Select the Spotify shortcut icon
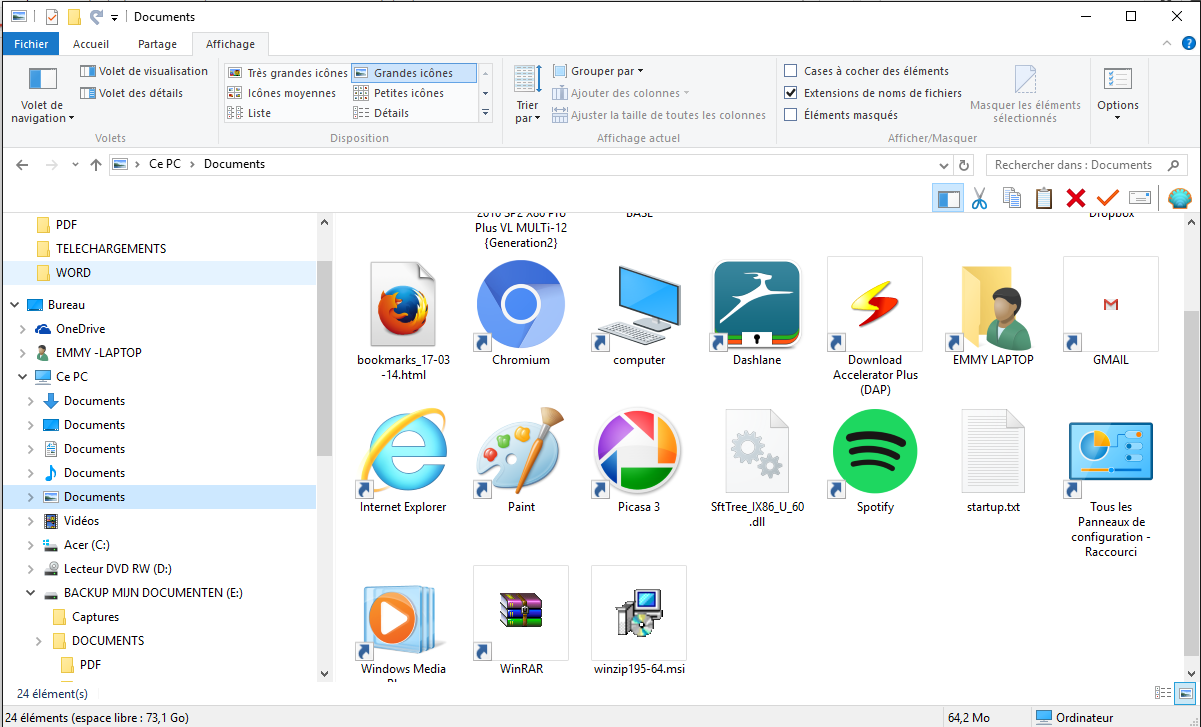 (875, 451)
